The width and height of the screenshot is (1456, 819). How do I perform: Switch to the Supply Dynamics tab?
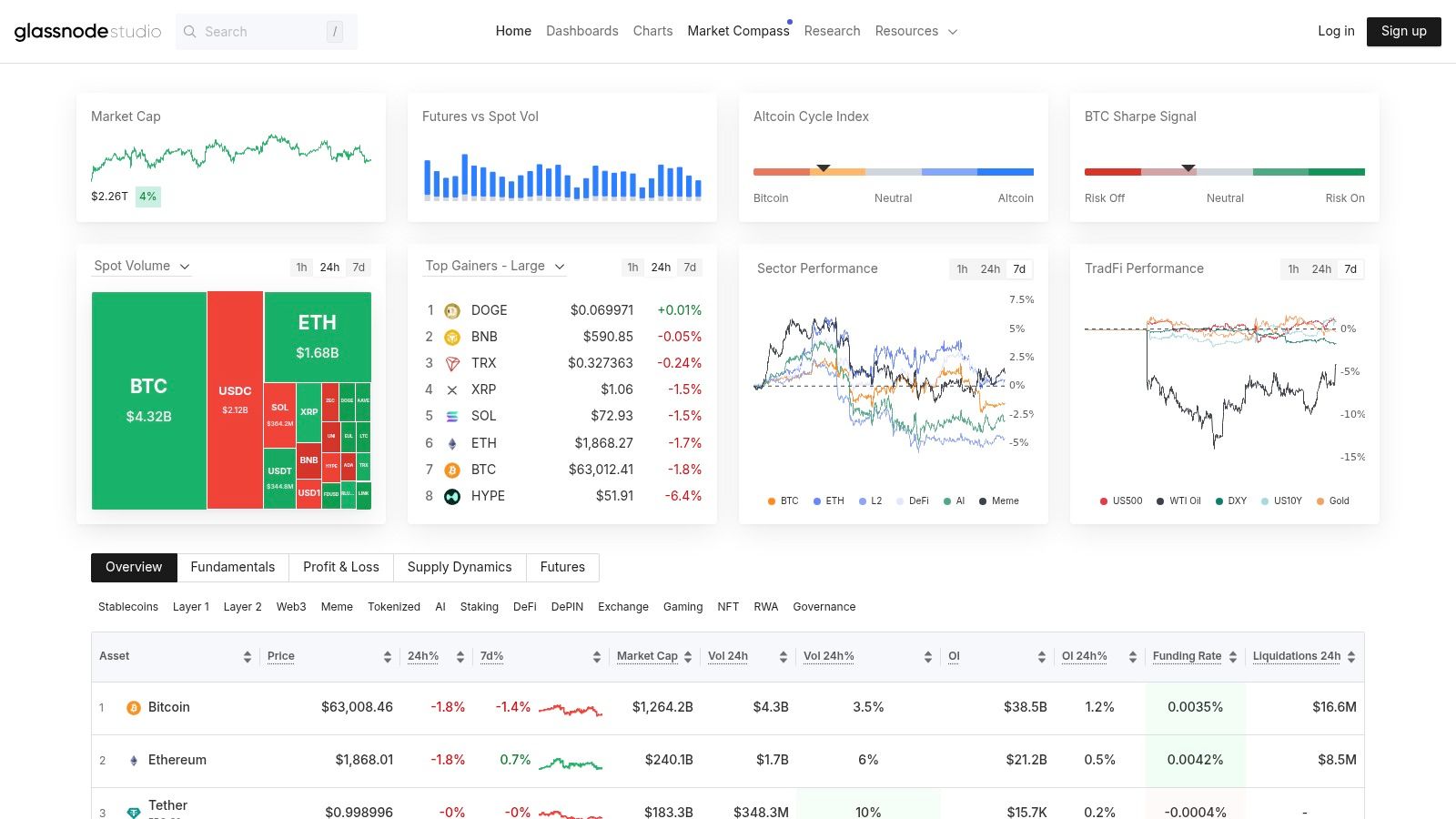tap(460, 568)
